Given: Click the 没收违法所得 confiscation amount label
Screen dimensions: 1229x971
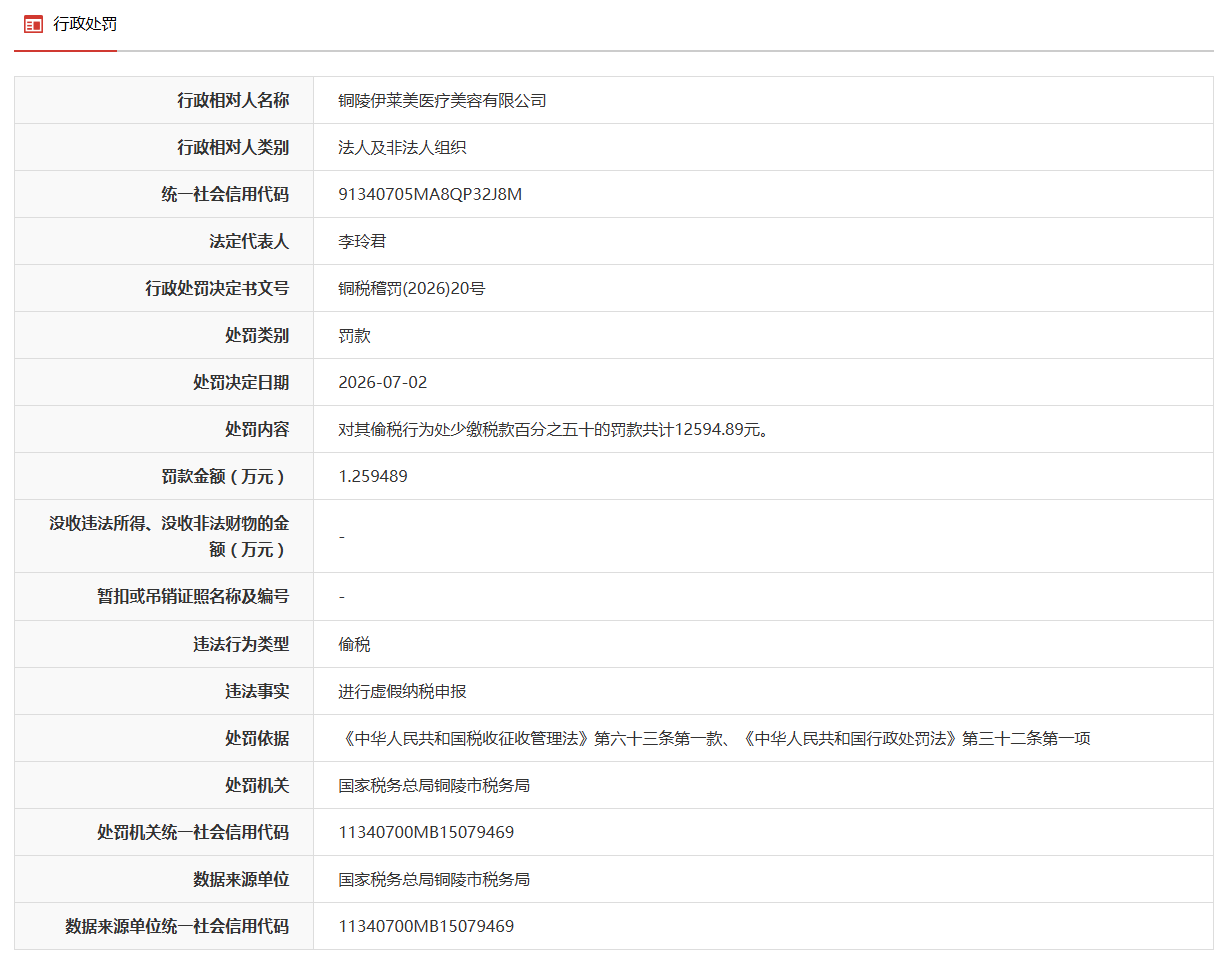Looking at the screenshot, I should click(169, 536).
